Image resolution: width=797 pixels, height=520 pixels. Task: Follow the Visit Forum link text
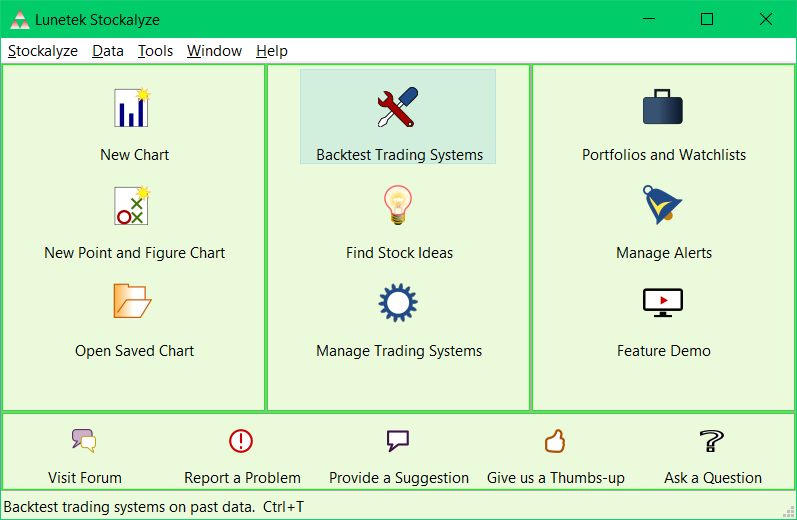pos(85,478)
